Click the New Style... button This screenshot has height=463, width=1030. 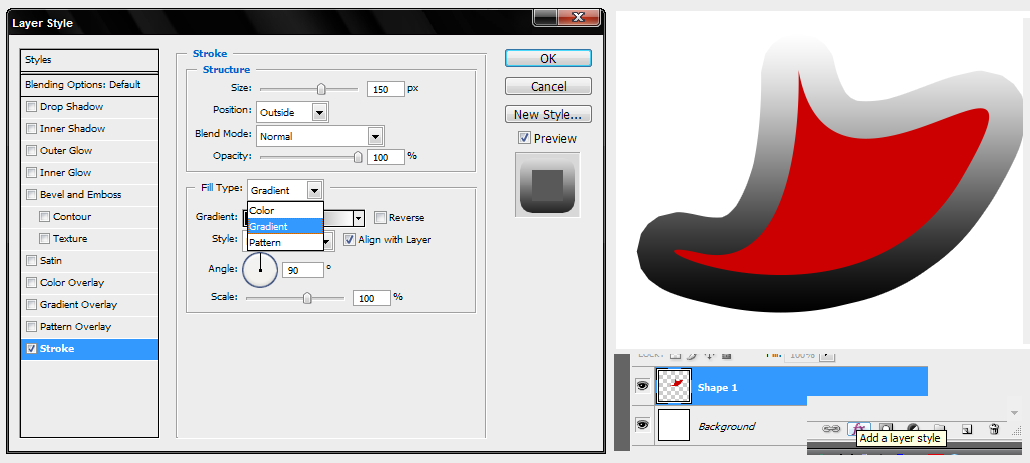coord(548,114)
